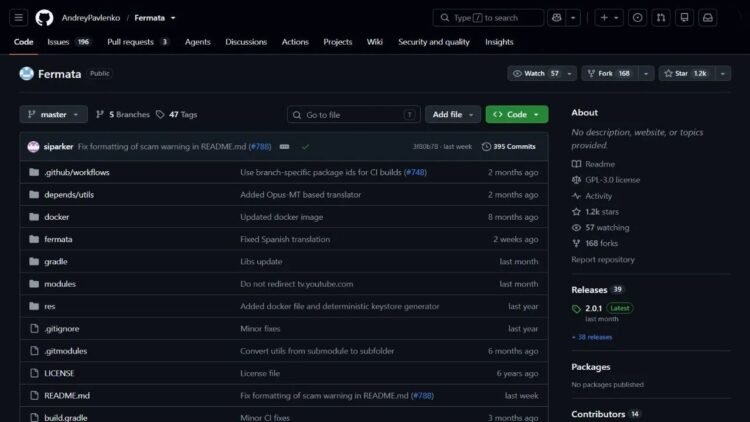750x422 pixels.
Task: Switch to the Discussions tab
Action: [246, 42]
